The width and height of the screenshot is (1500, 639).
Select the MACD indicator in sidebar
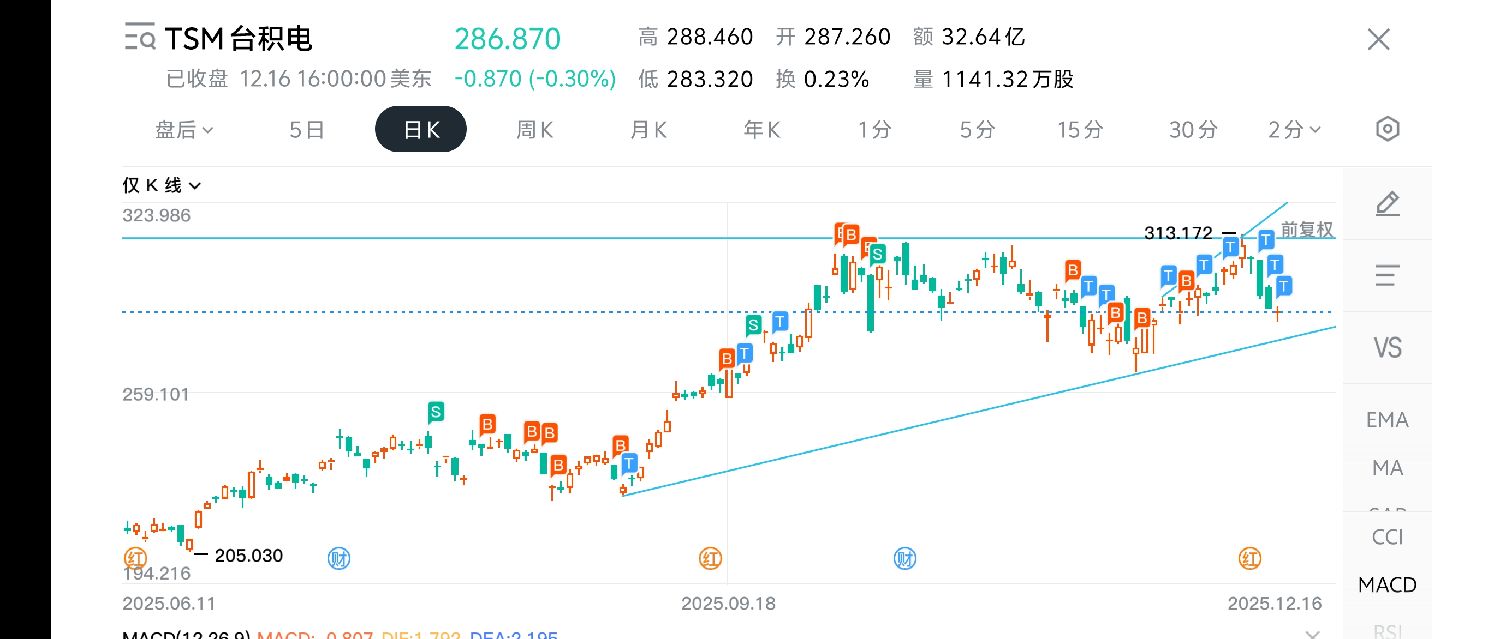(x=1387, y=585)
